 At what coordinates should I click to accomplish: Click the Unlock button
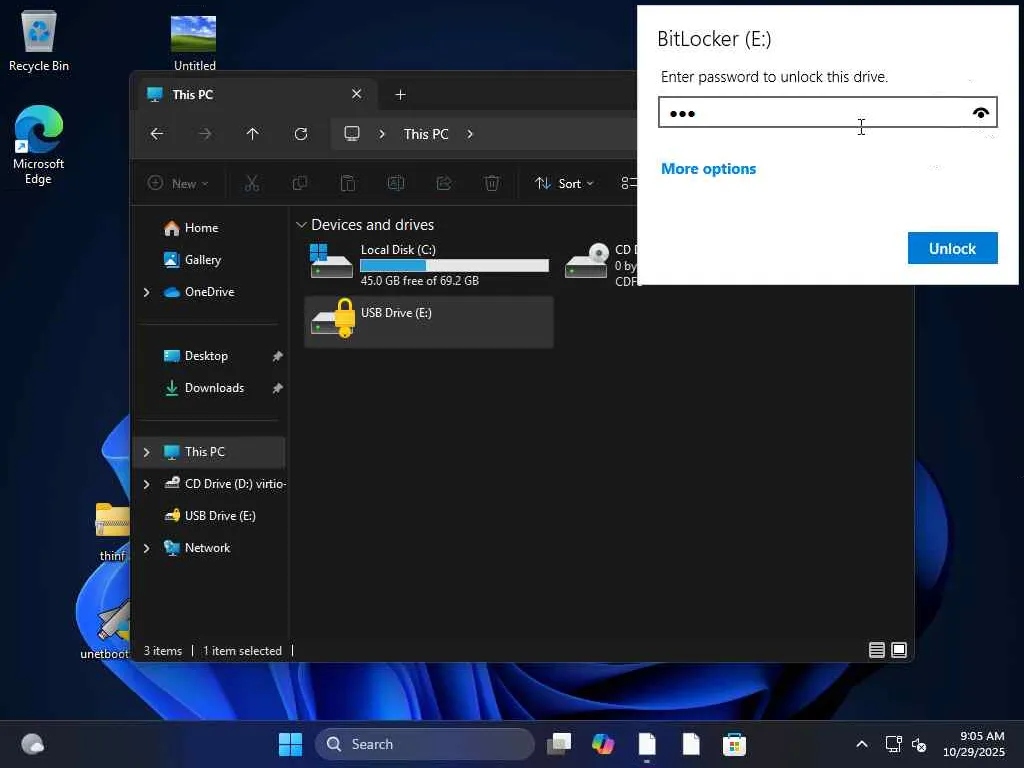(952, 248)
